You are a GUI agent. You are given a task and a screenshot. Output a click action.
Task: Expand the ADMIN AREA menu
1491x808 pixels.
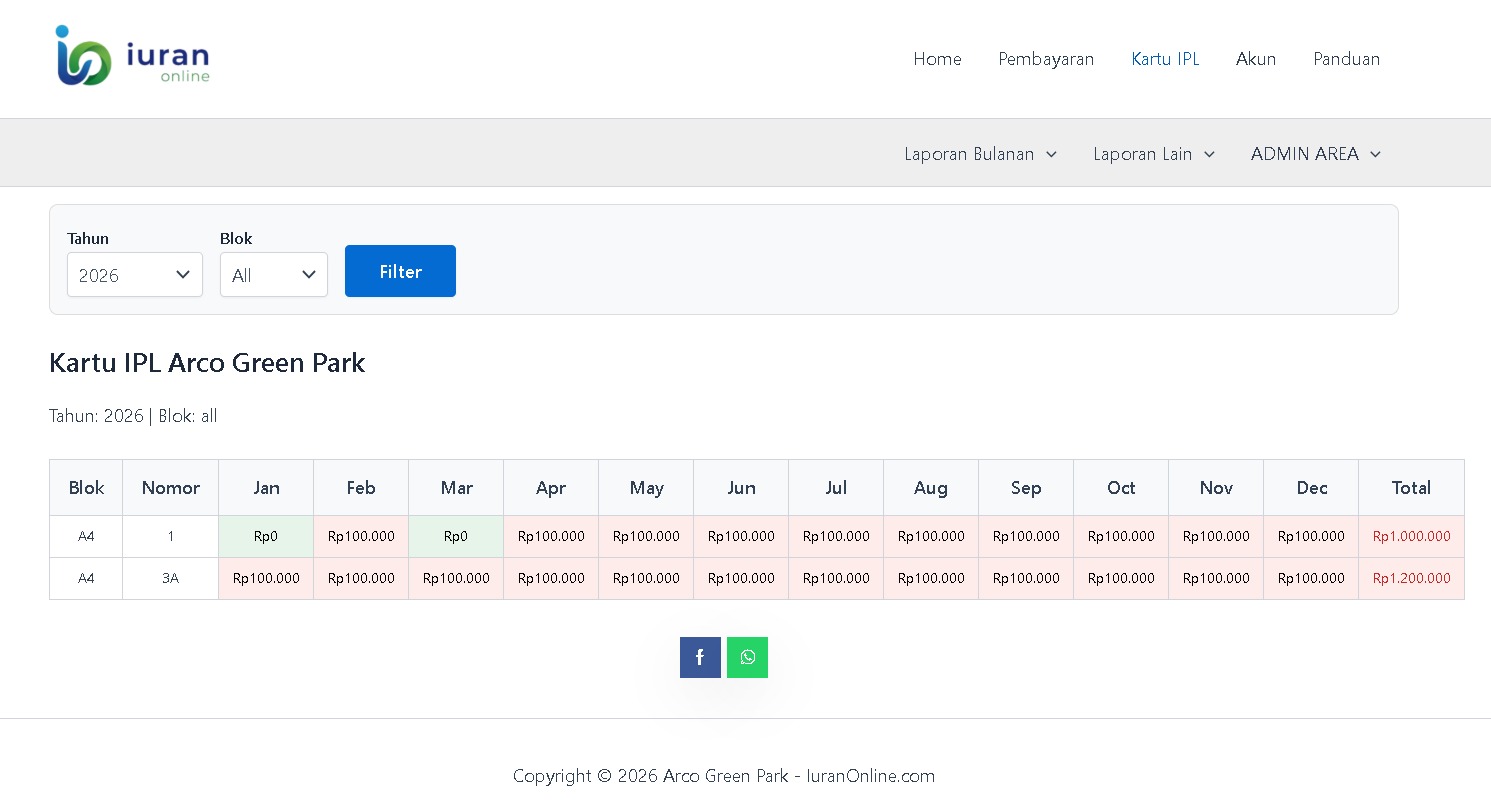[x=1315, y=154]
